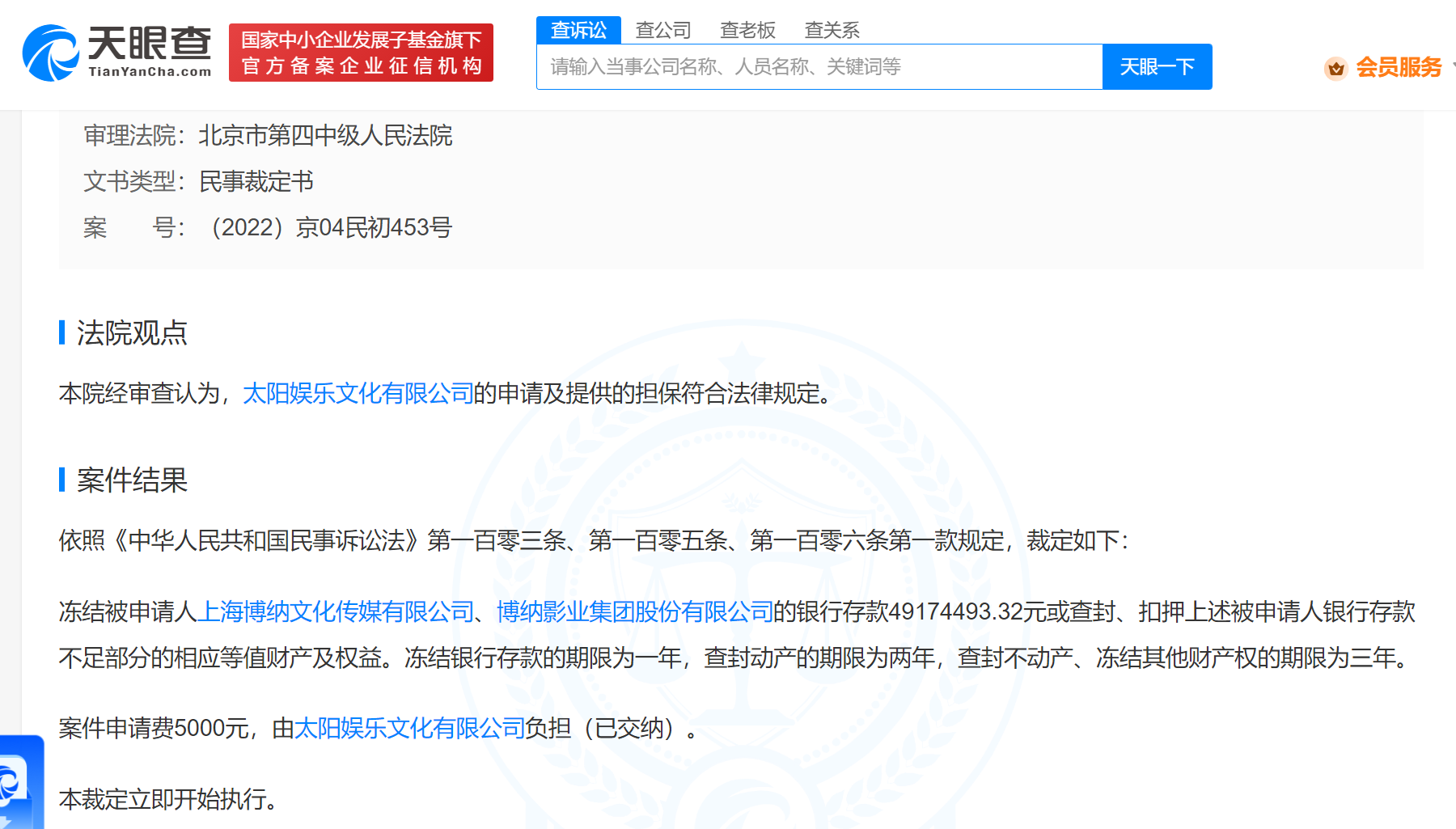Focus the litigation search input field

(x=819, y=66)
